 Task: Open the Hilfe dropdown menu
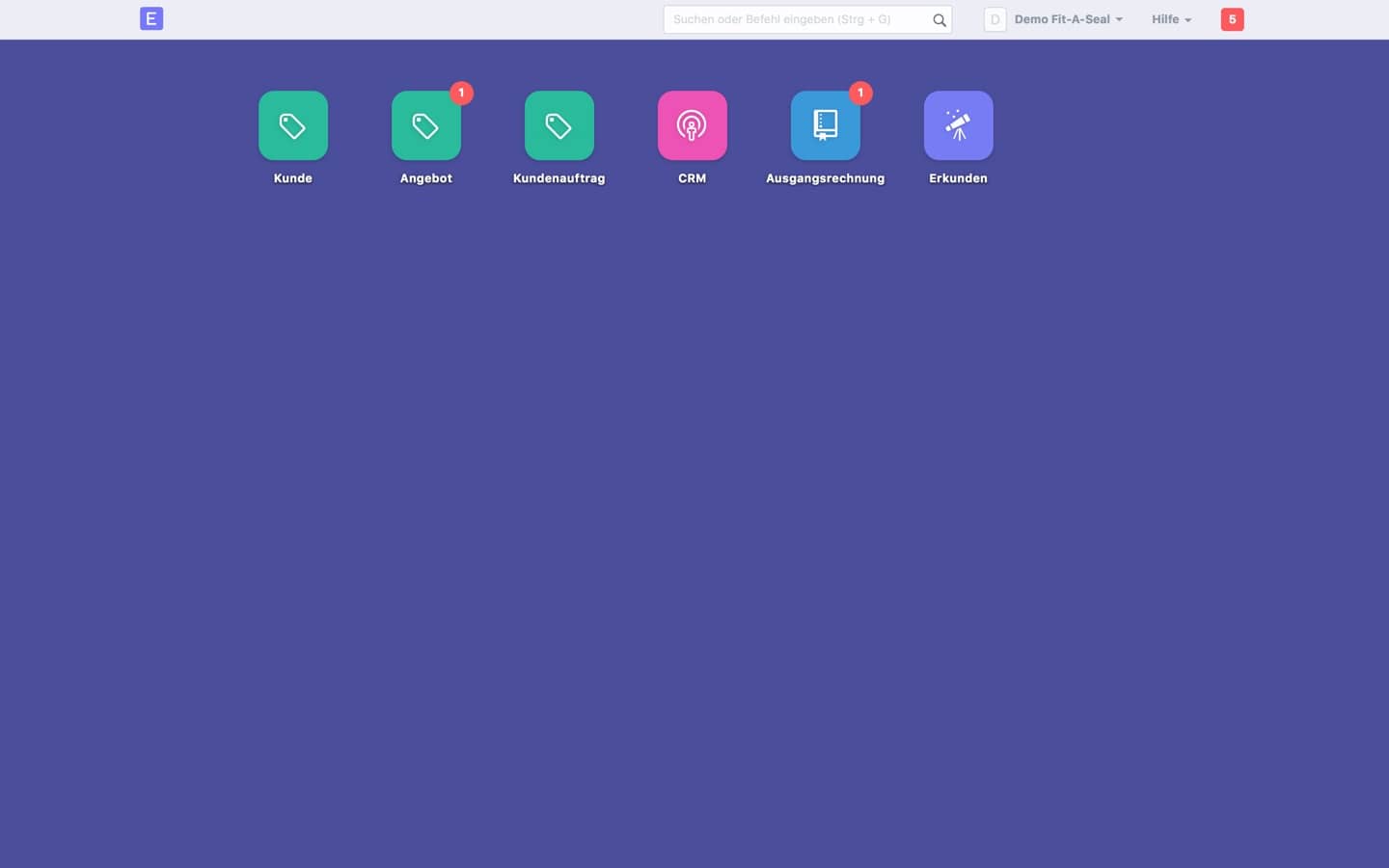pyautogui.click(x=1171, y=19)
